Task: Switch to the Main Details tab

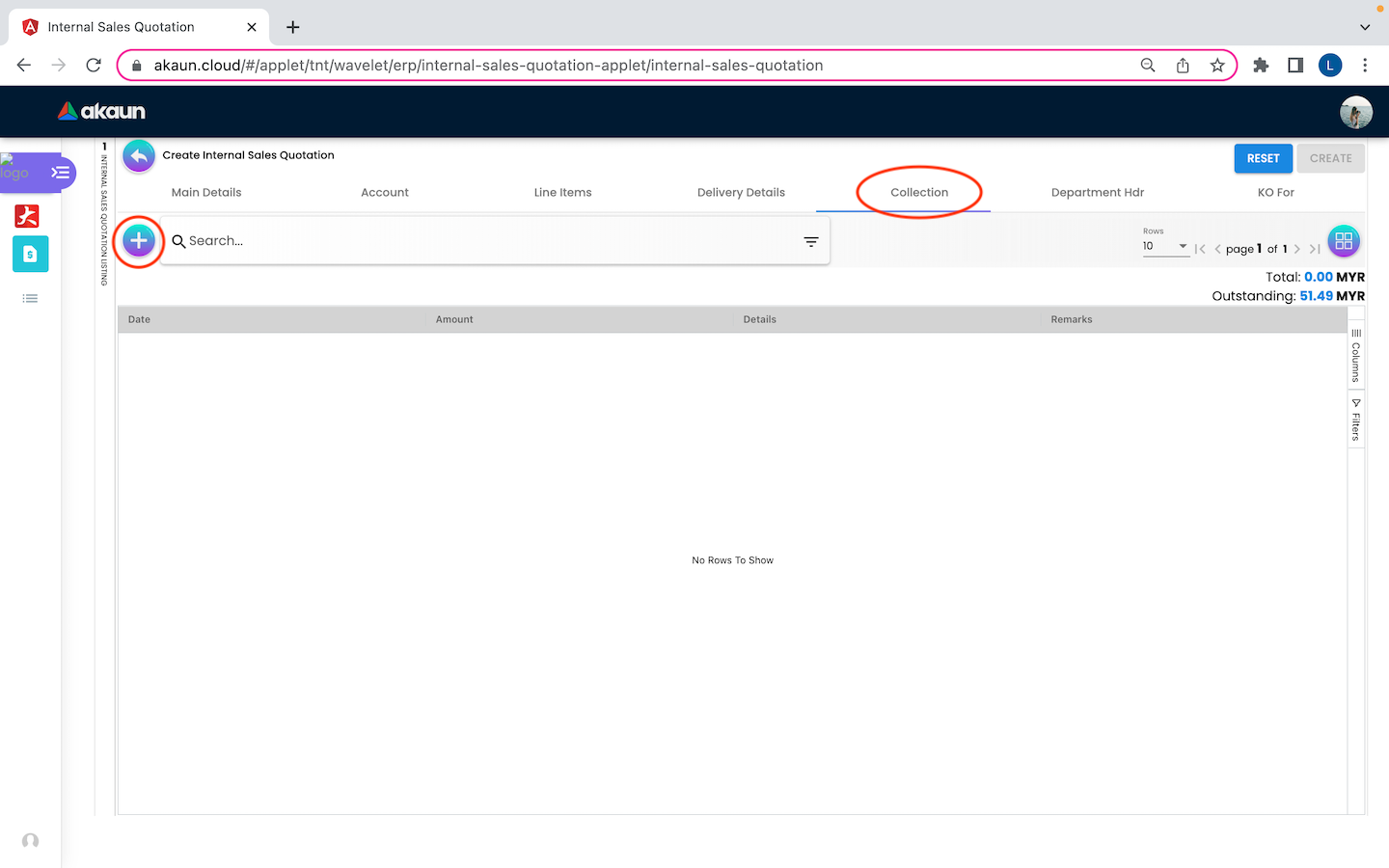Action: (x=206, y=193)
